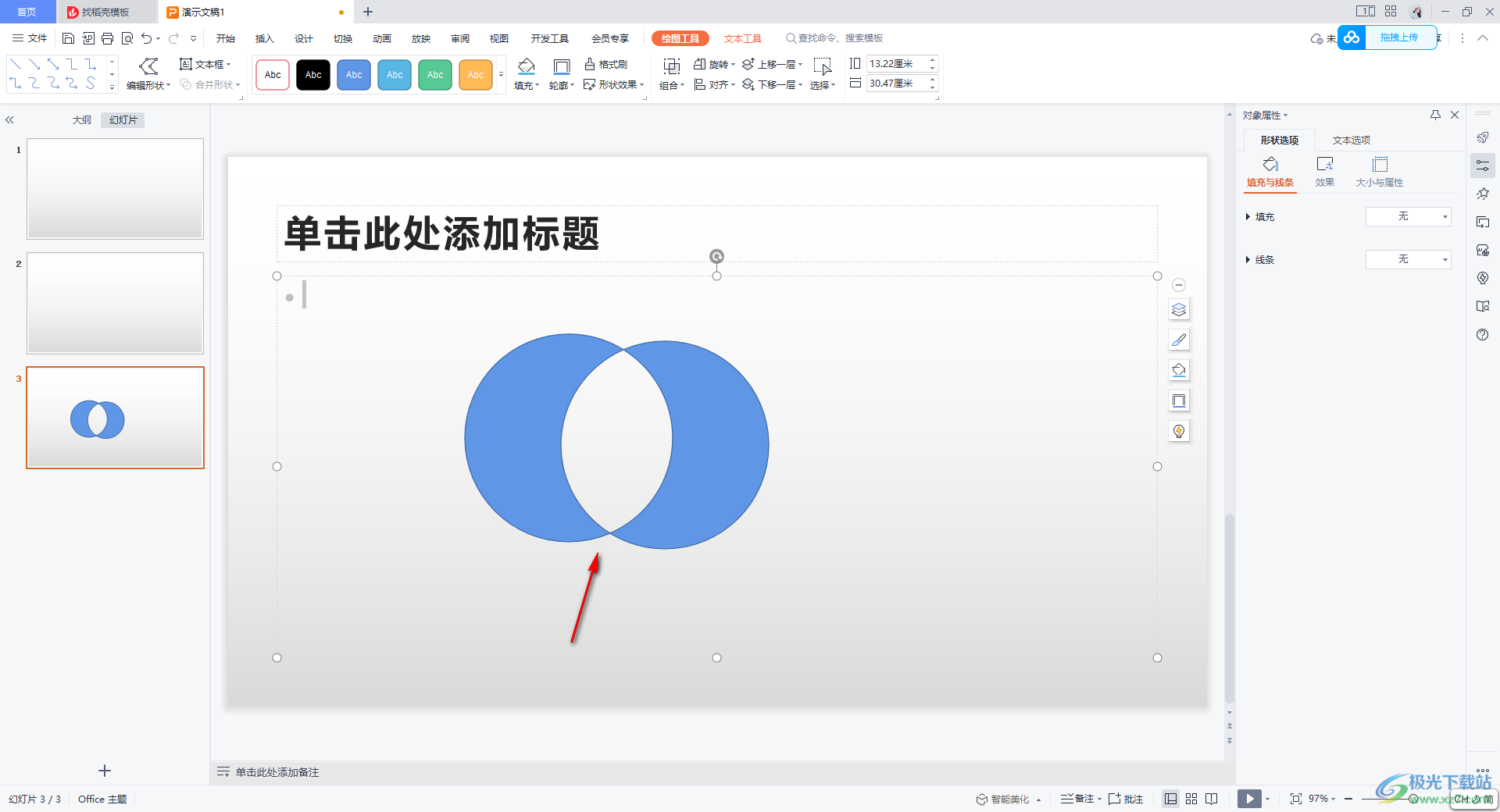
Task: Select the Fill and Line (填充与线条) section
Action: coord(1270,173)
